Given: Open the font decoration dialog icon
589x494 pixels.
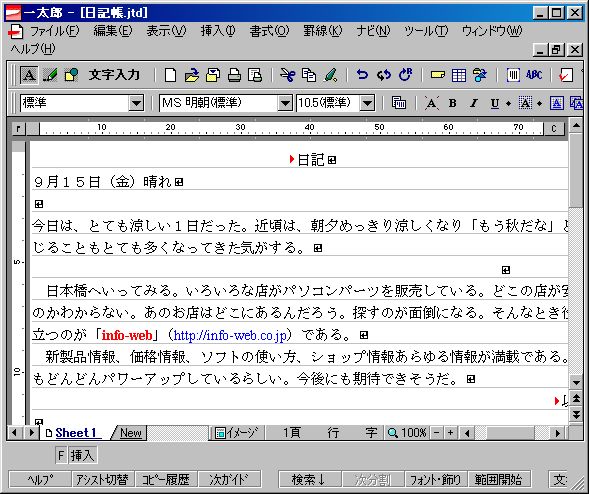Looking at the screenshot, I should click(399, 103).
